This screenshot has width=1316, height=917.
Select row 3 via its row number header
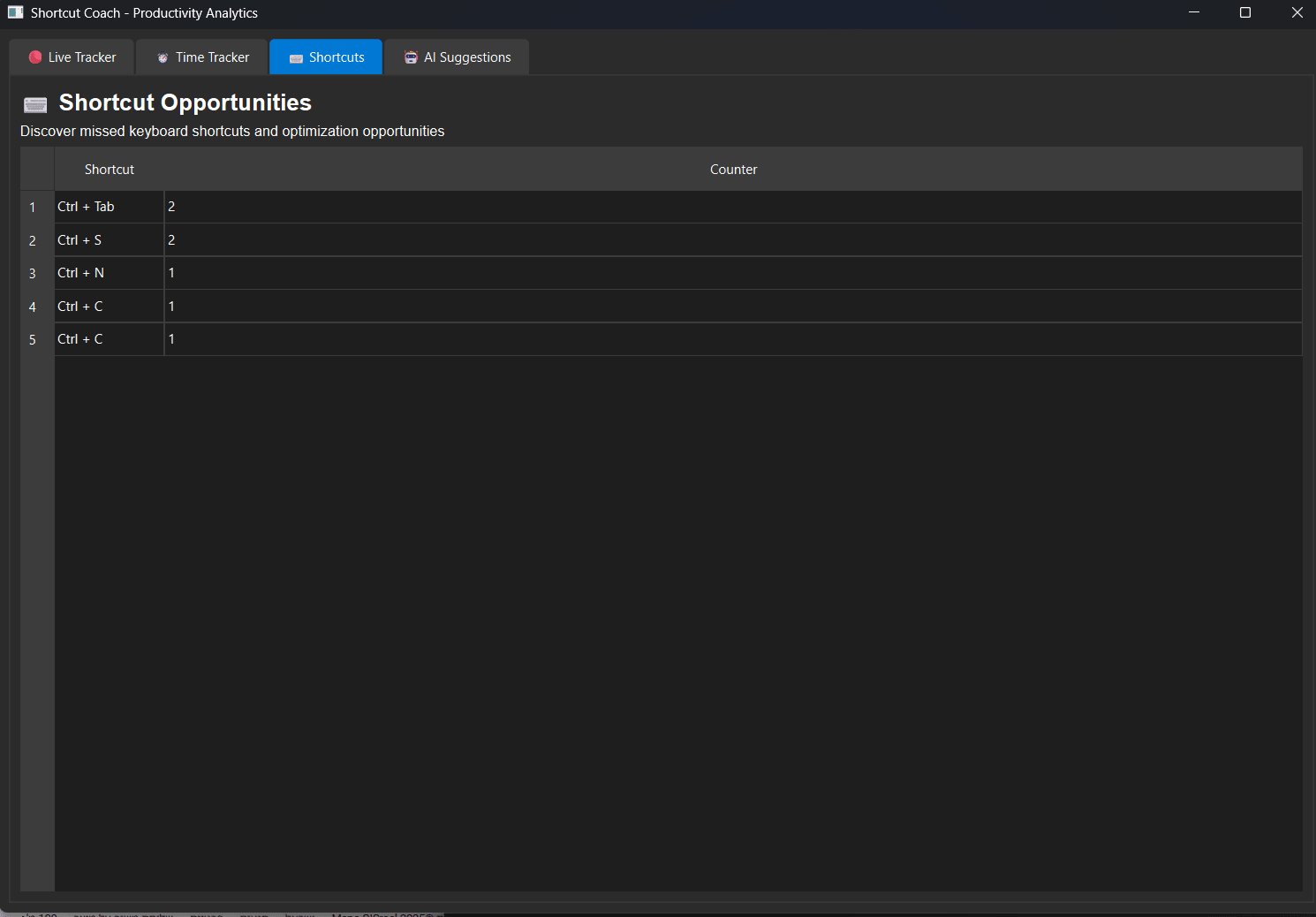34,274
